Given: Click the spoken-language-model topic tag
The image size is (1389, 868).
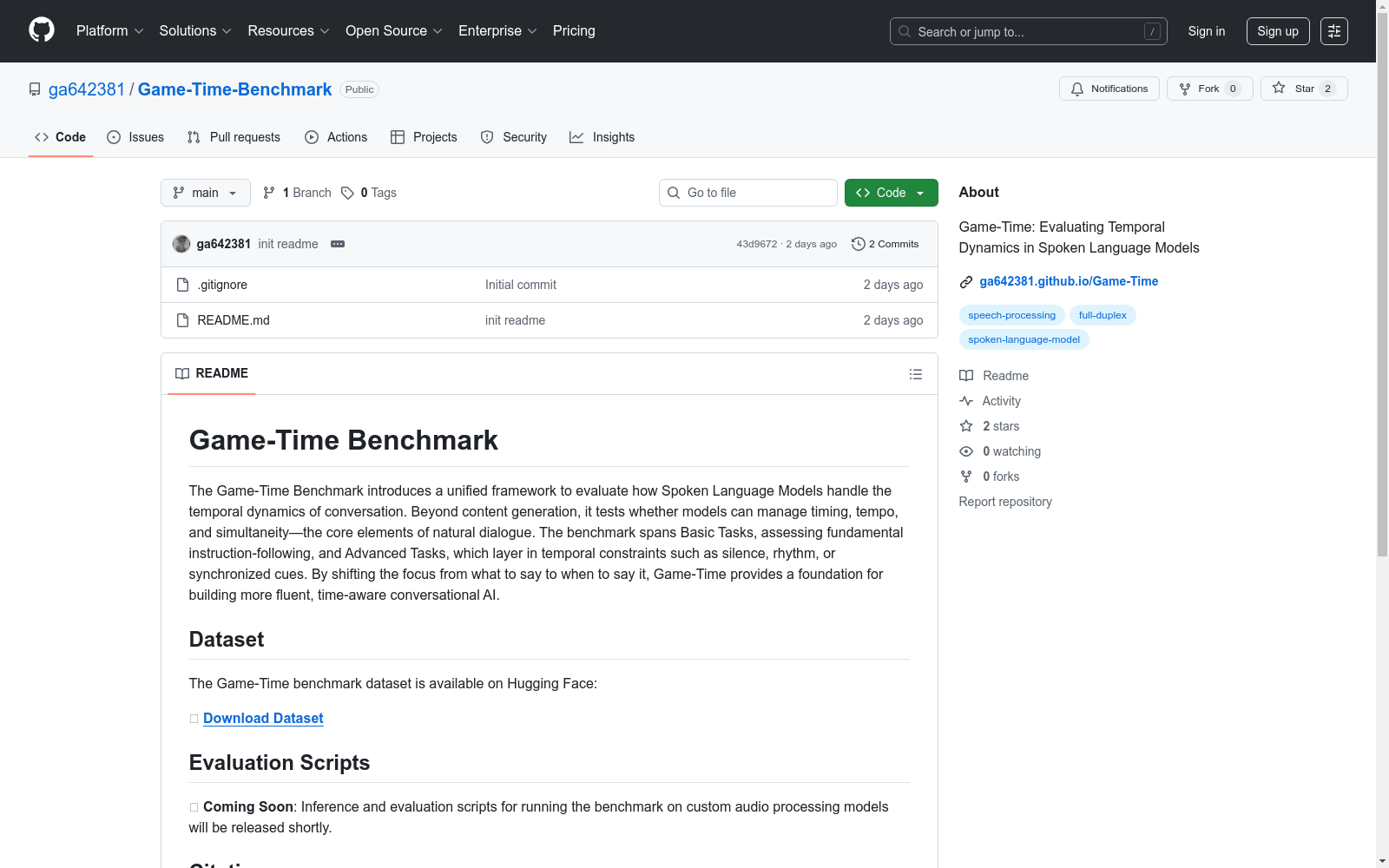Looking at the screenshot, I should [x=1024, y=339].
